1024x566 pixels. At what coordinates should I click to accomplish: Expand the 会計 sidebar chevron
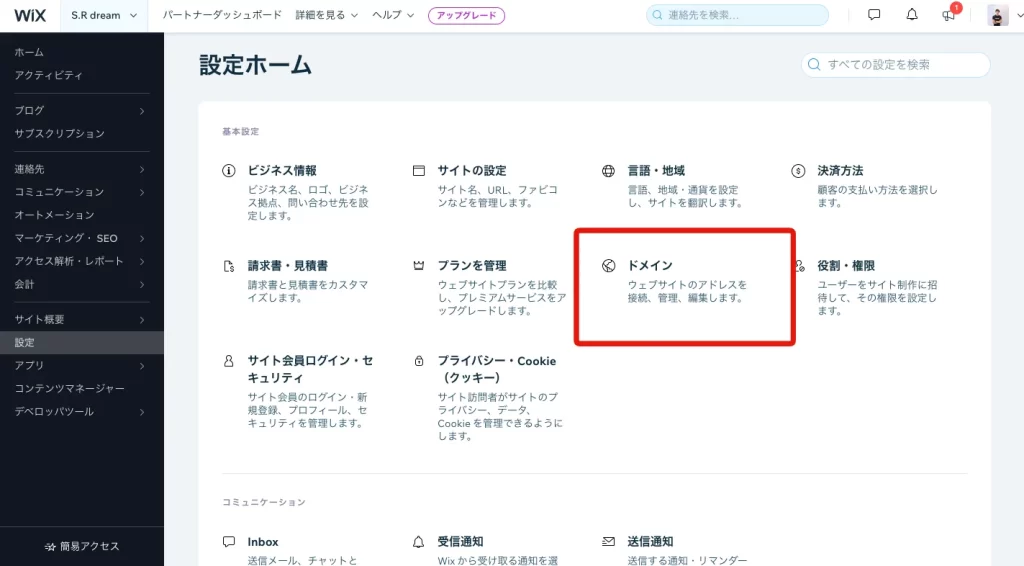point(142,285)
